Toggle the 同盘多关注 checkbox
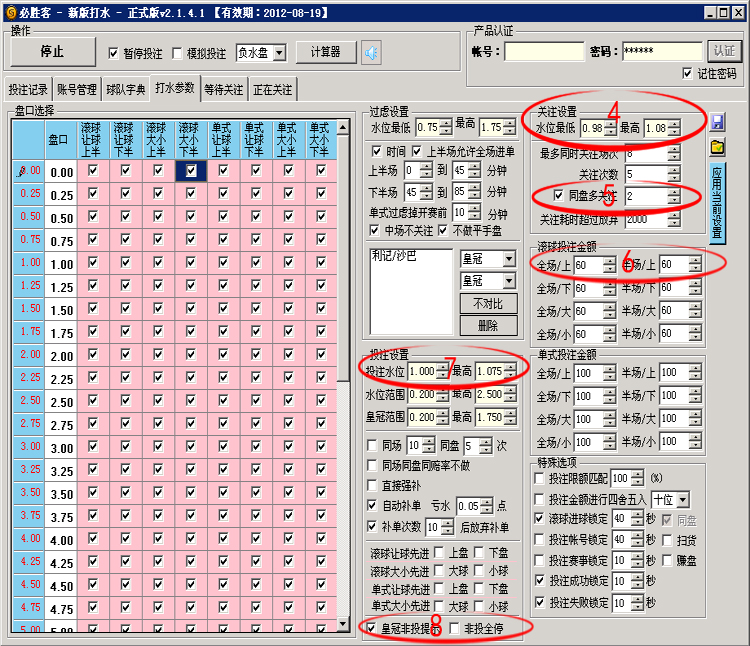This screenshot has height=646, width=750. 558,195
